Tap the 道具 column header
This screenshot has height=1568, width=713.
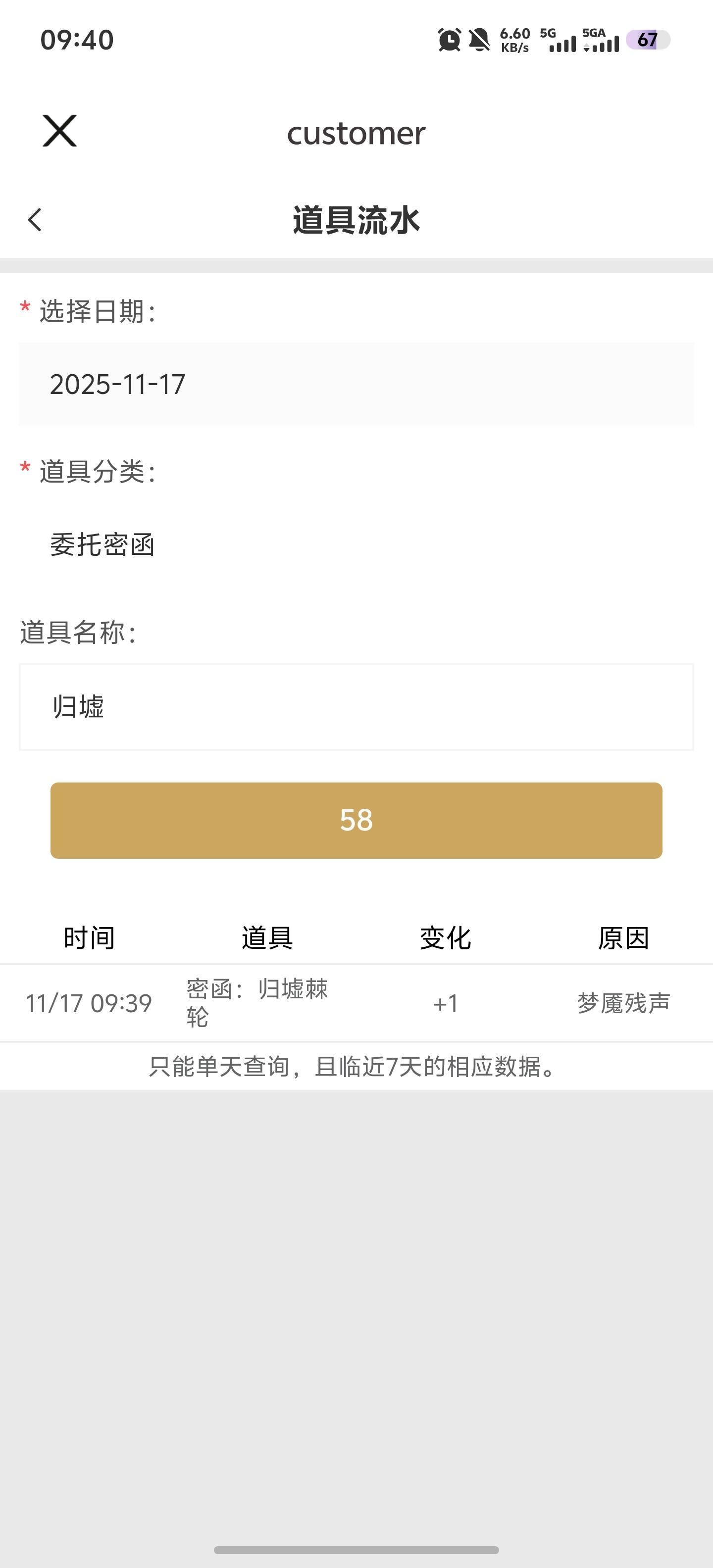click(267, 937)
